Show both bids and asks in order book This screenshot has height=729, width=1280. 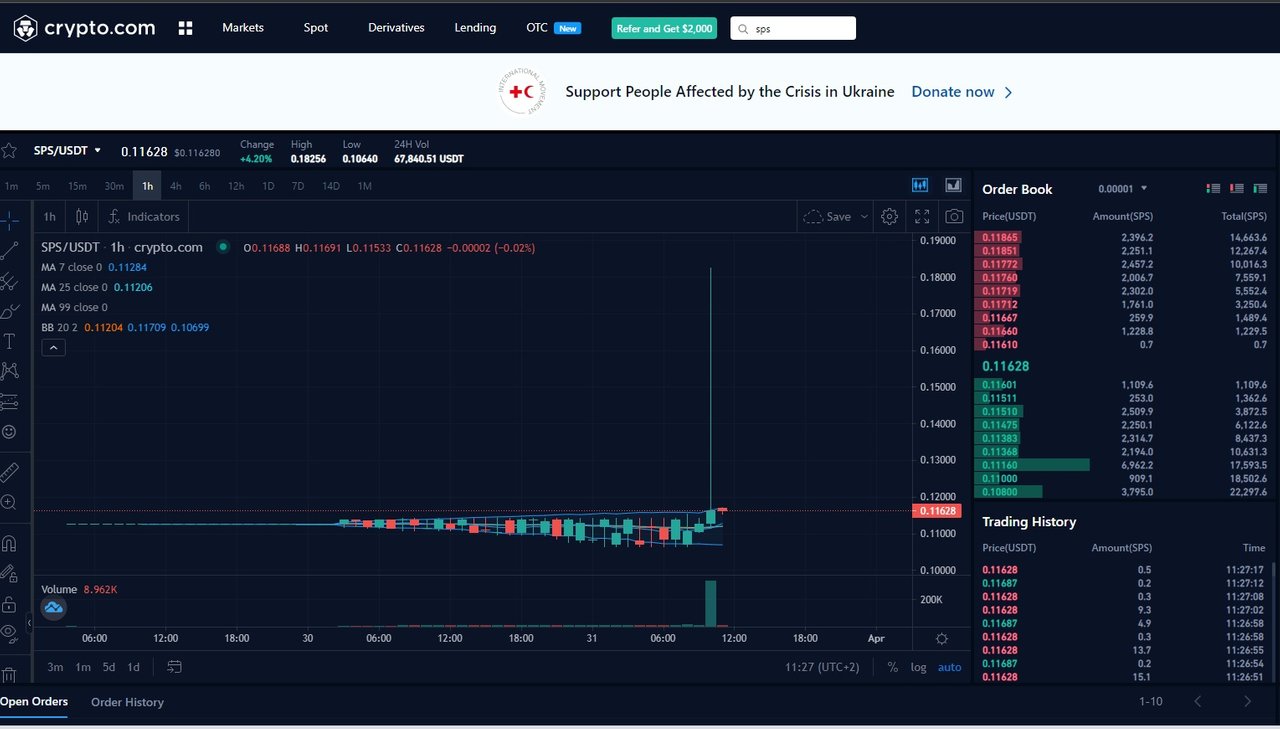[1213, 188]
